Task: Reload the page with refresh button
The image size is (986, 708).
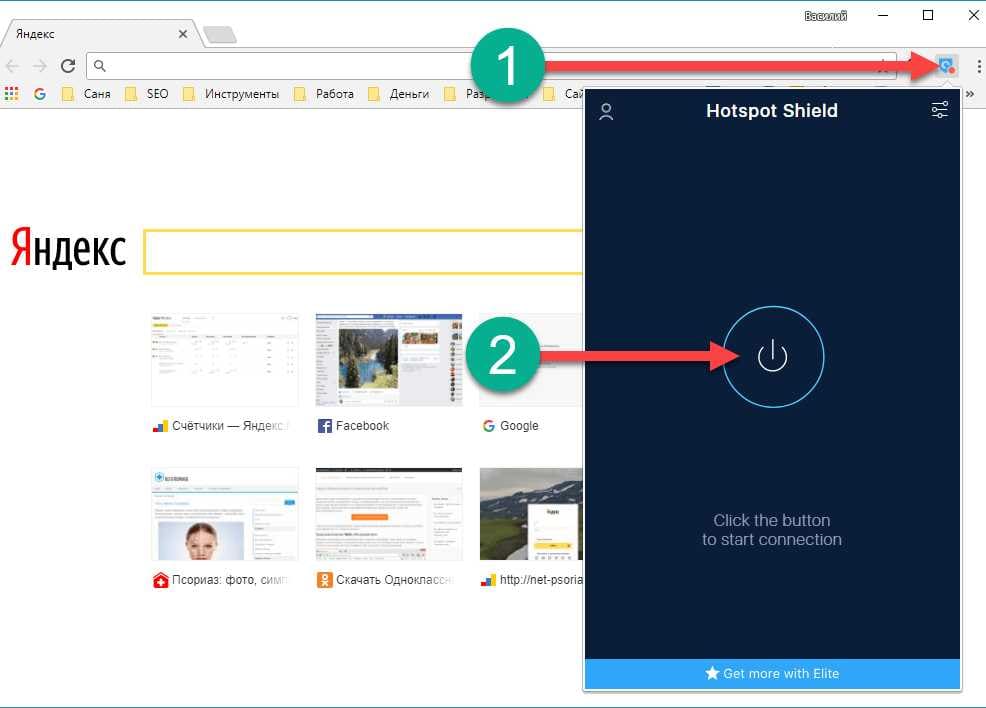Action: (x=68, y=65)
